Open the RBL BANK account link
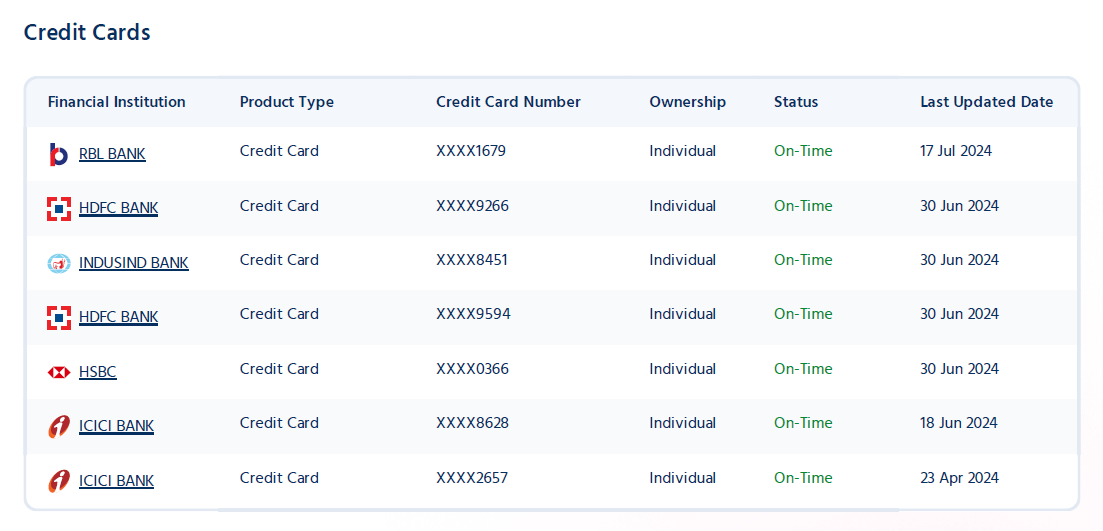This screenshot has width=1103, height=531. [113, 154]
